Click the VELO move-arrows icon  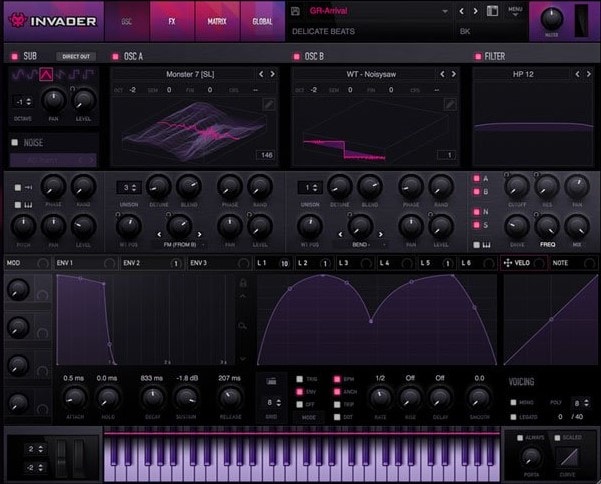(x=509, y=262)
